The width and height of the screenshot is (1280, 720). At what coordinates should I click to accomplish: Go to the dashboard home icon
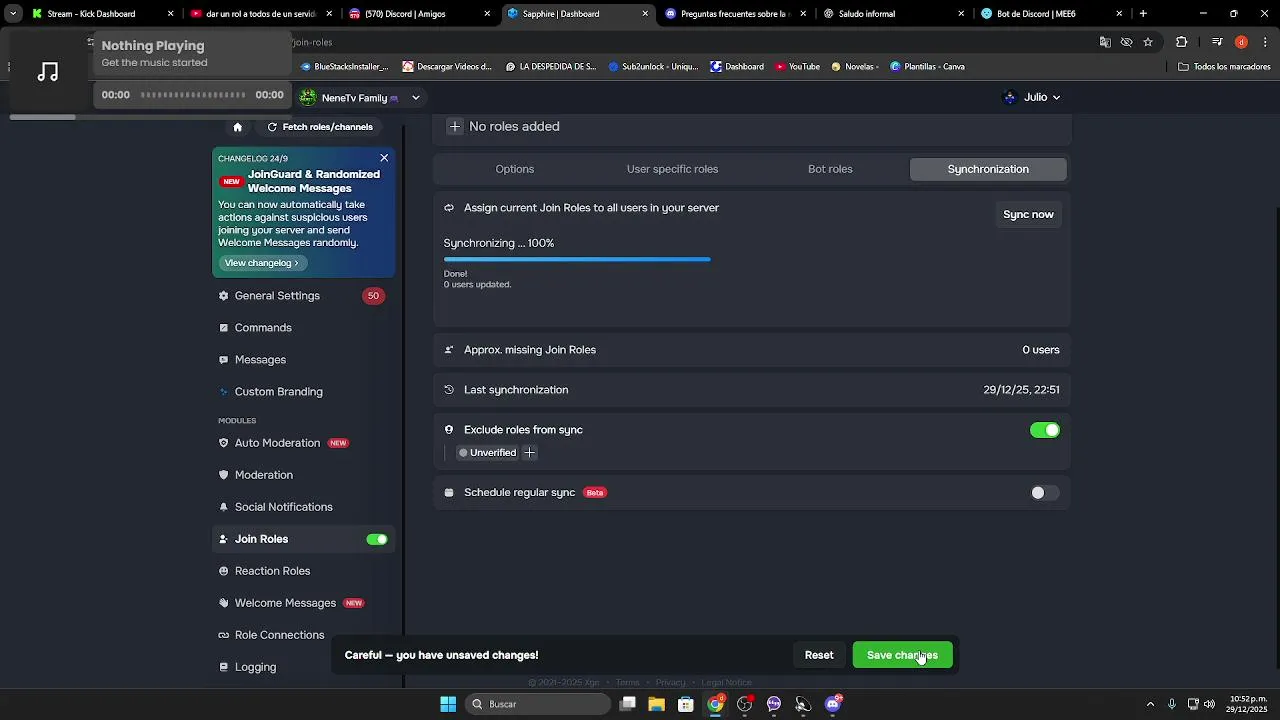click(237, 127)
